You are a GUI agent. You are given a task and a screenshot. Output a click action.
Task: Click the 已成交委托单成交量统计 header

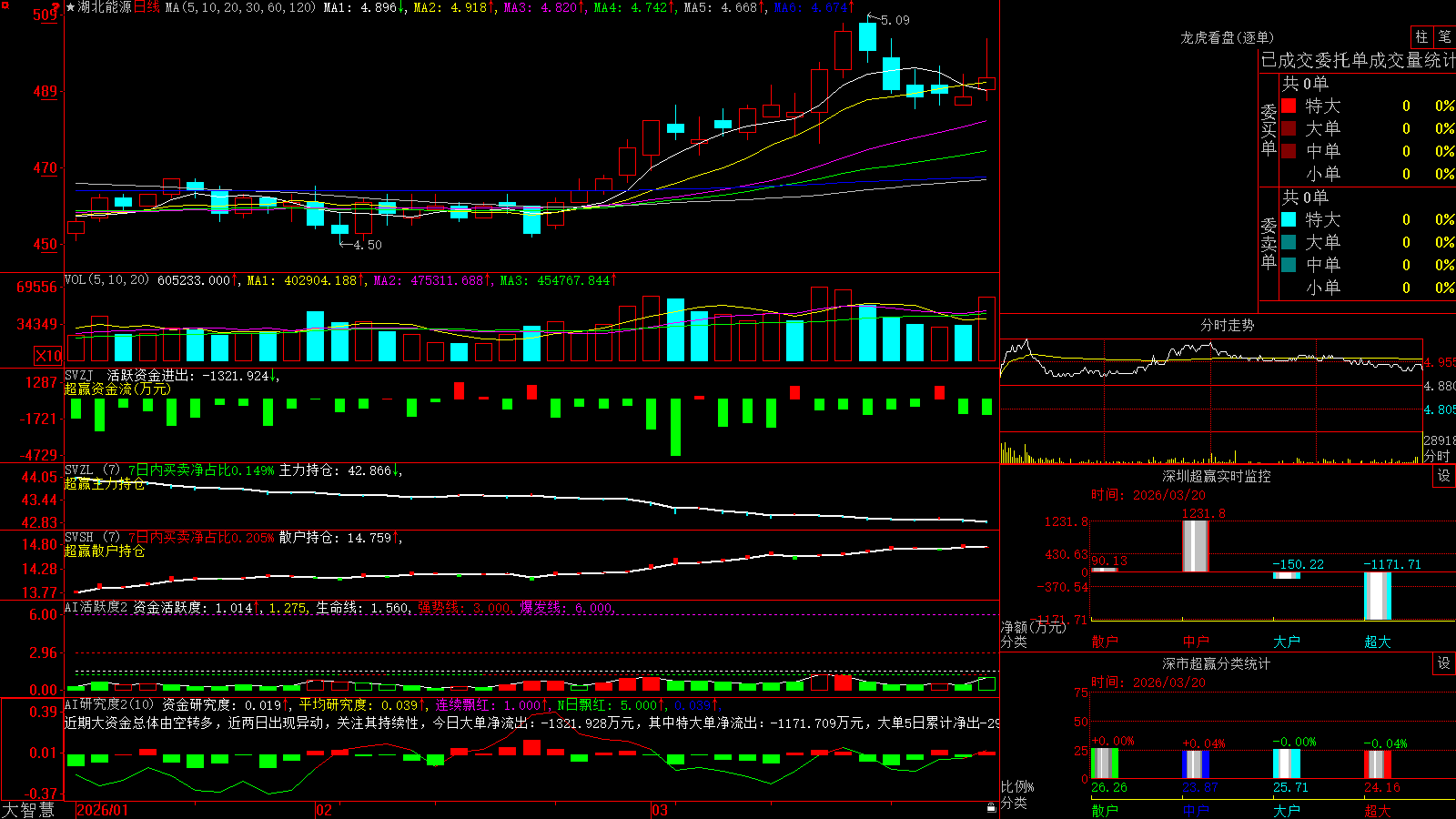click(x=1358, y=60)
